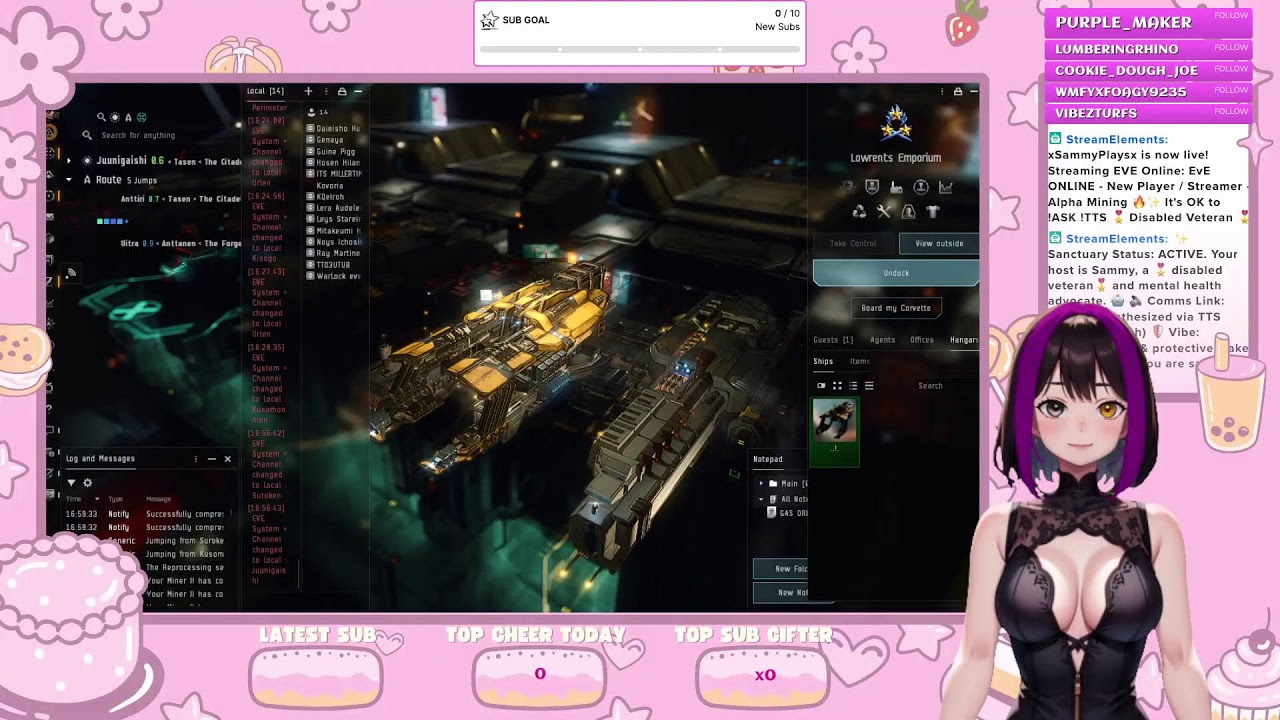Open Local chat window options menu

[x=326, y=91]
